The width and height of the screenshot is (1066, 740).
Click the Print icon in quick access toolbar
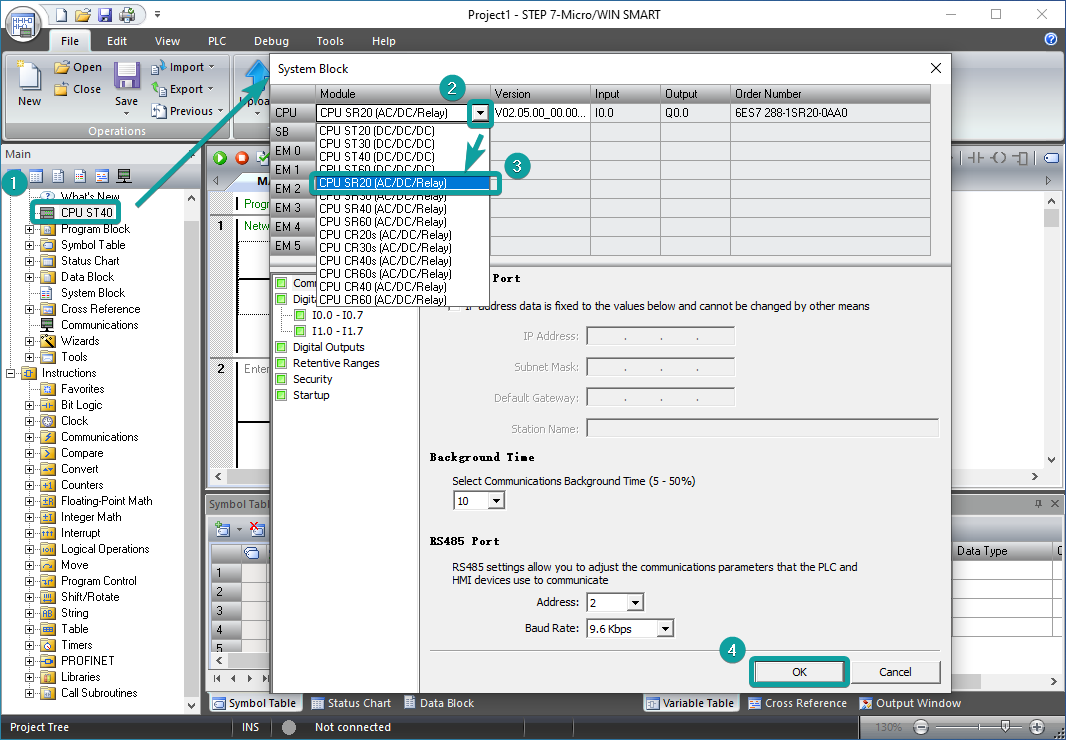(x=127, y=14)
